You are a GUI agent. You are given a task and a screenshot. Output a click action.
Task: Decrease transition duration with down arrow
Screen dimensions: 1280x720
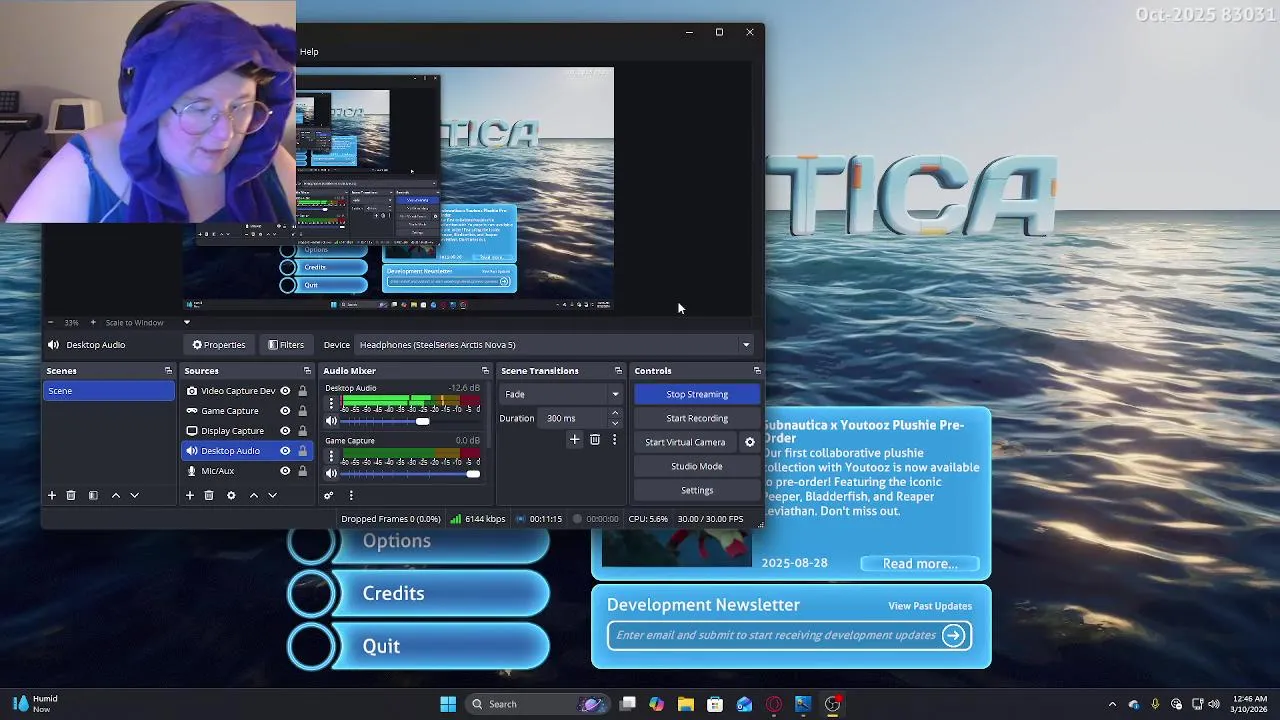tap(614, 423)
